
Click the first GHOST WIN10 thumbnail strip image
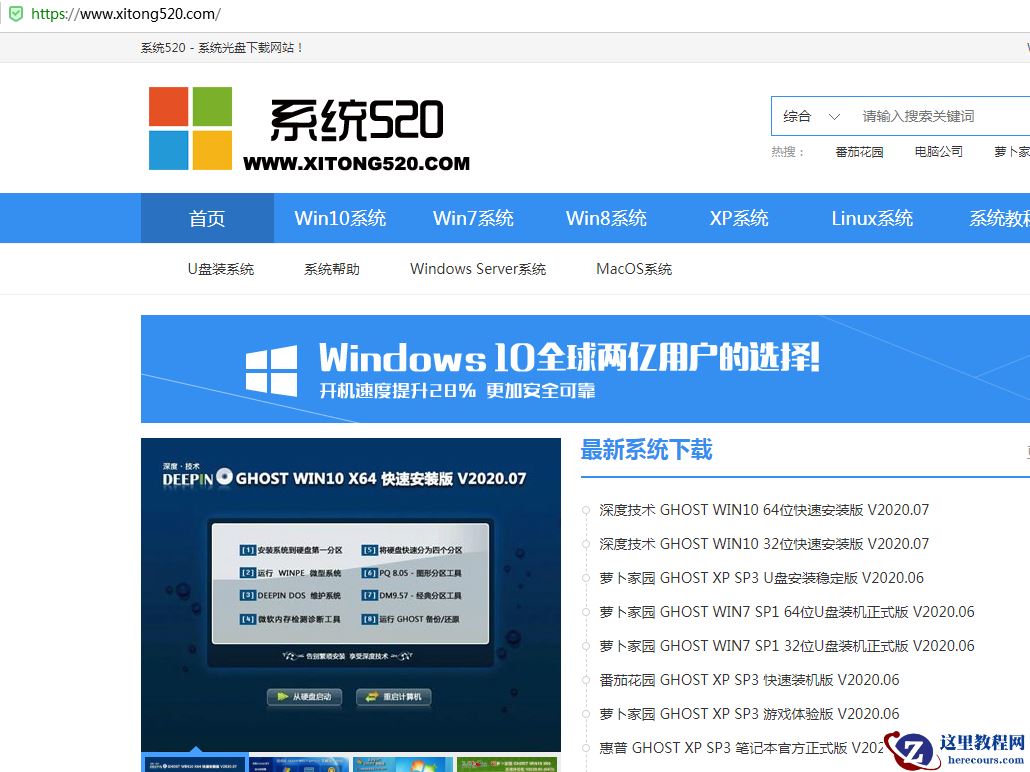pyautogui.click(x=196, y=763)
